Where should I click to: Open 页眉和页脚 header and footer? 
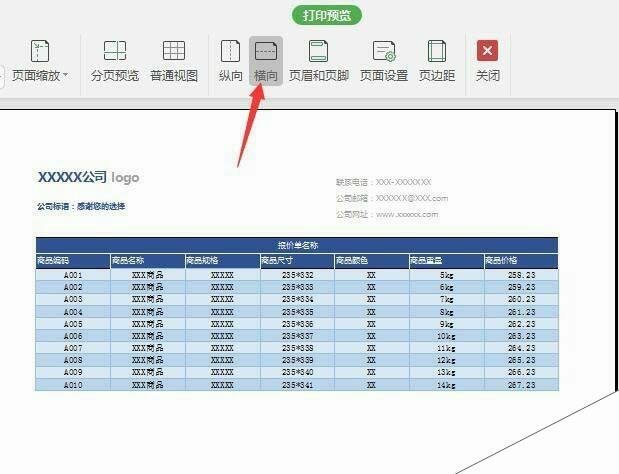[319, 61]
